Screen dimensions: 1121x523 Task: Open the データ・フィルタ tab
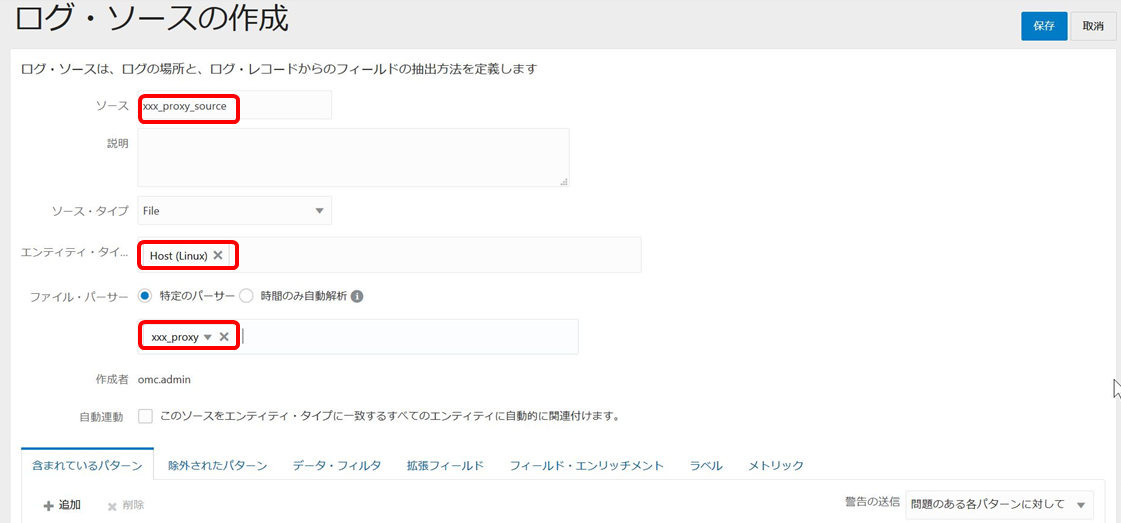(x=337, y=465)
